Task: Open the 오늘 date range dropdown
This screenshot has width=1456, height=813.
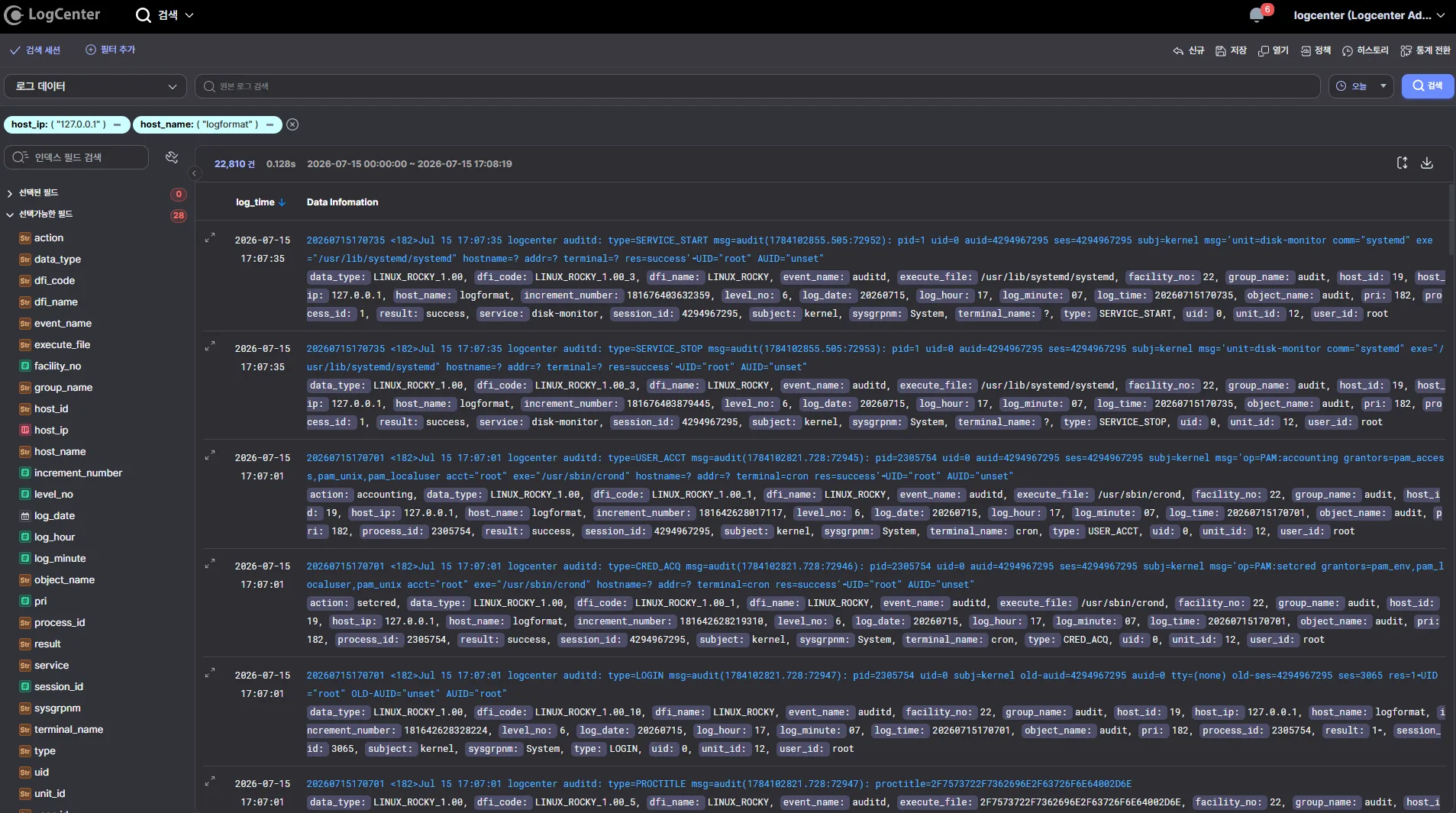Action: [1361, 86]
